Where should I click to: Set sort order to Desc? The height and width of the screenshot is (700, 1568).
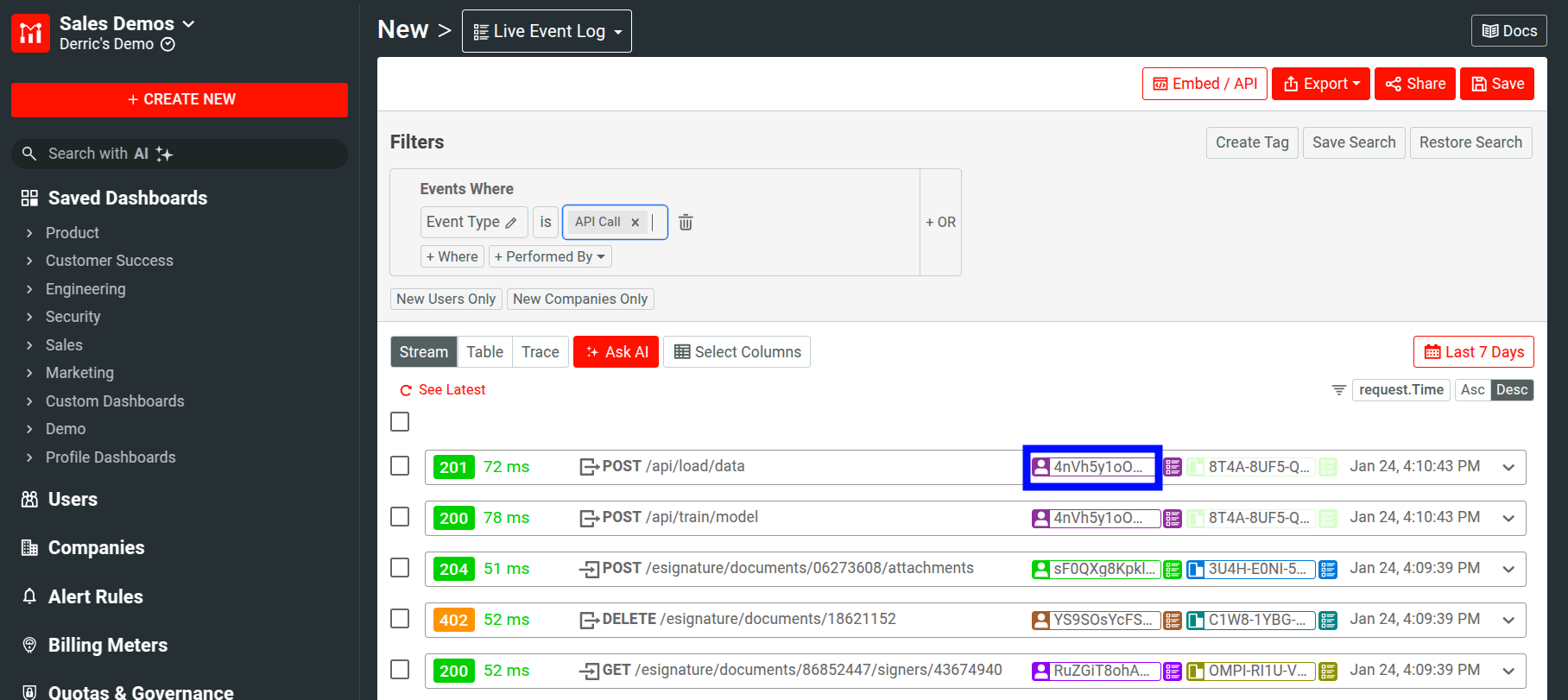1512,390
